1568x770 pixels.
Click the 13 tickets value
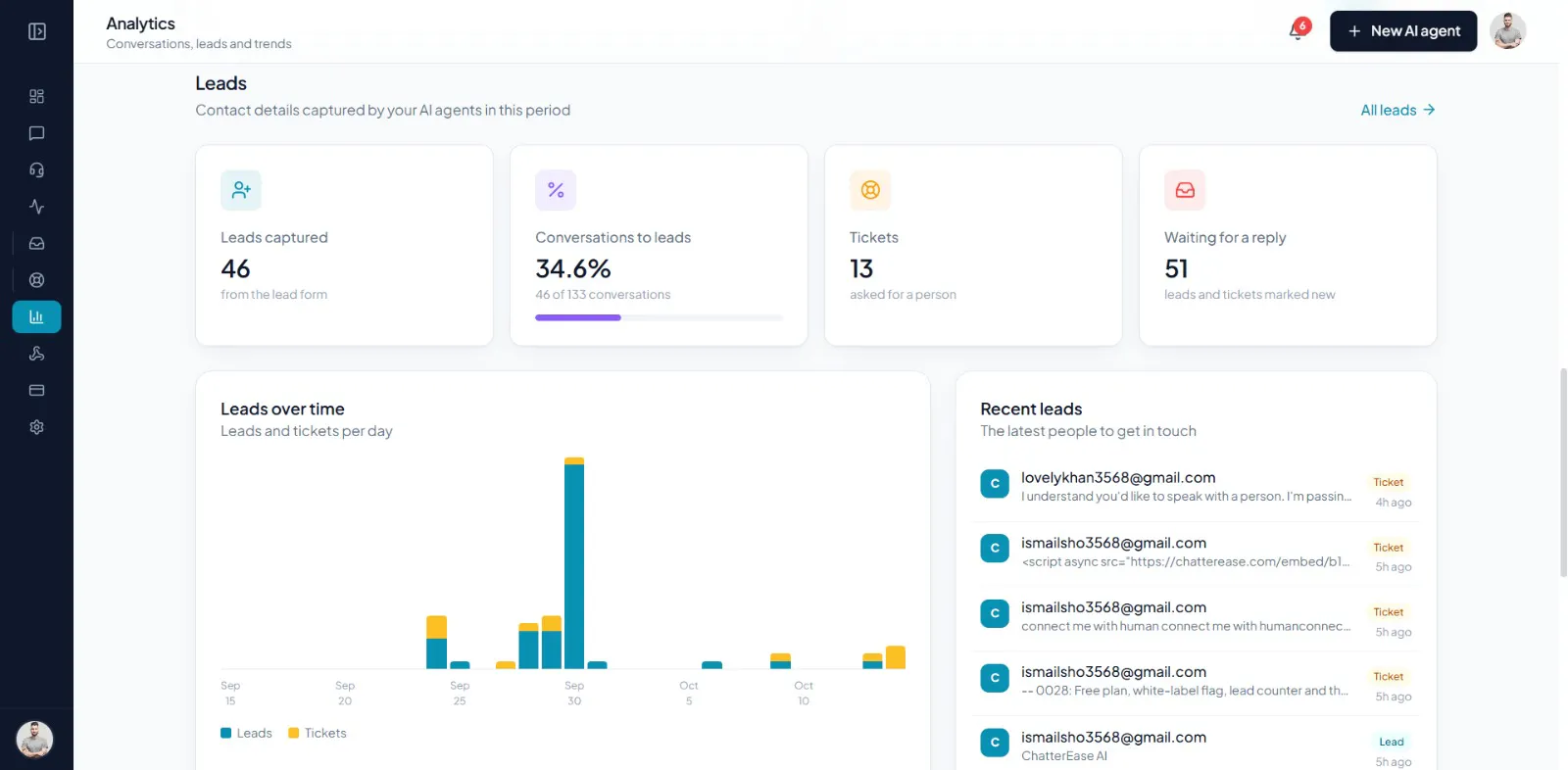(x=861, y=268)
